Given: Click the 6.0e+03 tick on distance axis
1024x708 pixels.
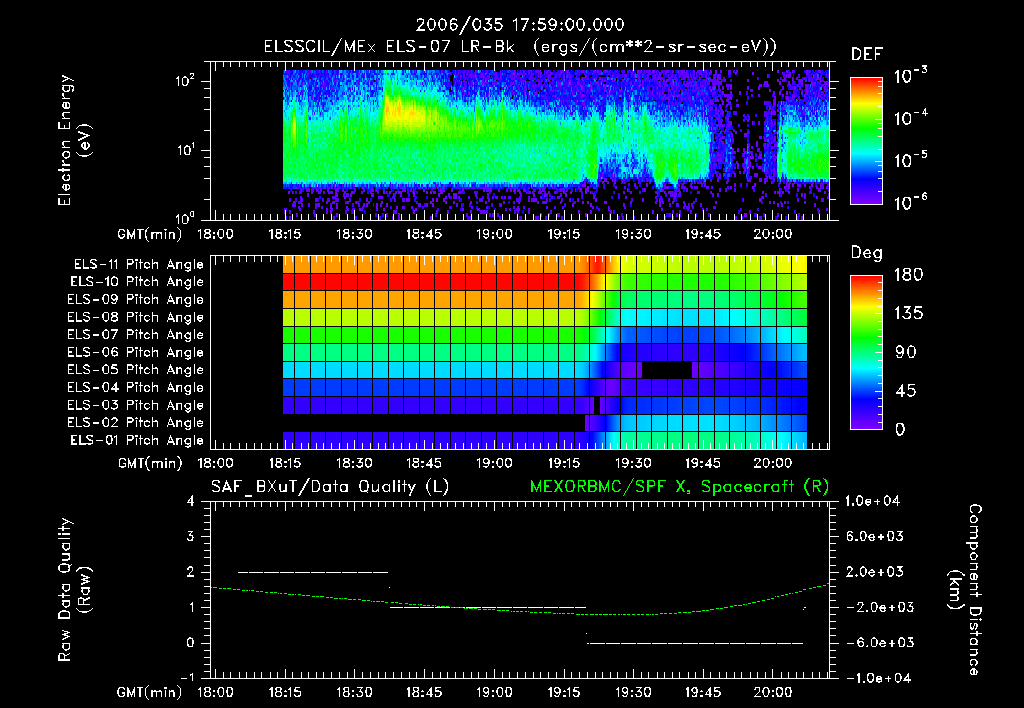Looking at the screenshot, I should click(x=874, y=536).
